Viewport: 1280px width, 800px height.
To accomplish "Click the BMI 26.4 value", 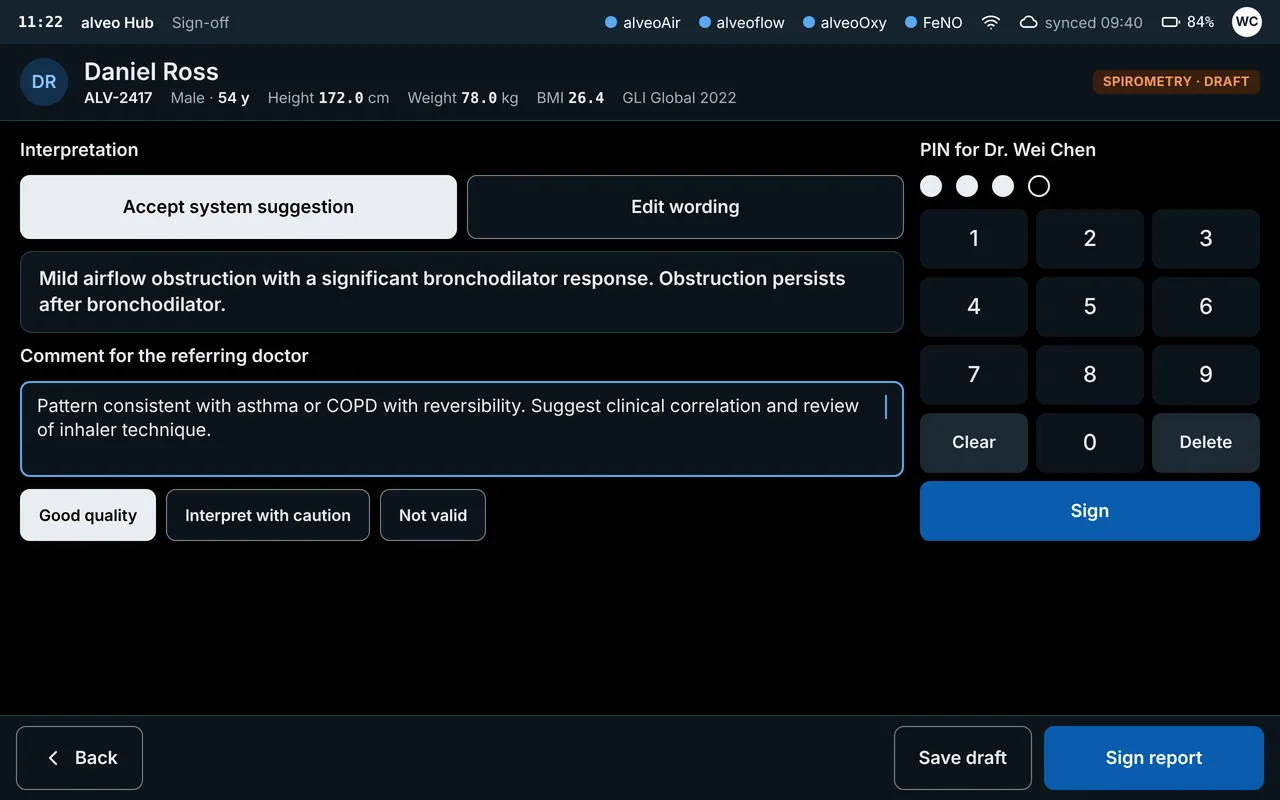I will pos(570,98).
